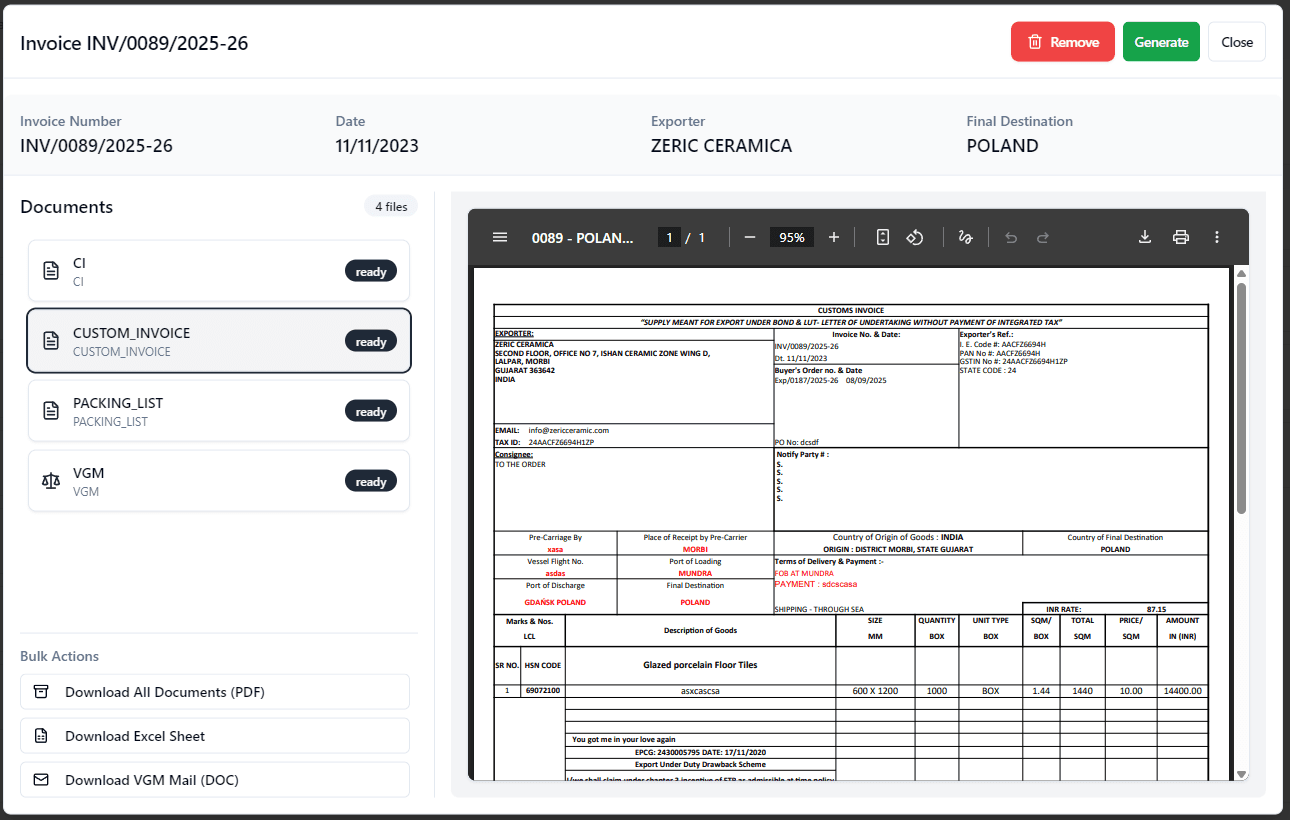Click the ready badge on PACKING_LIST row
The width and height of the screenshot is (1290, 820).
tap(371, 411)
